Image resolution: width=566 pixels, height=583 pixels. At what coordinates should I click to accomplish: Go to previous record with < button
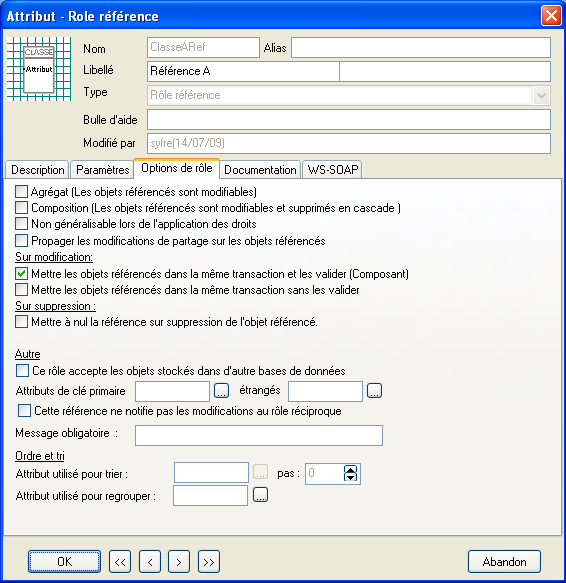click(150, 561)
